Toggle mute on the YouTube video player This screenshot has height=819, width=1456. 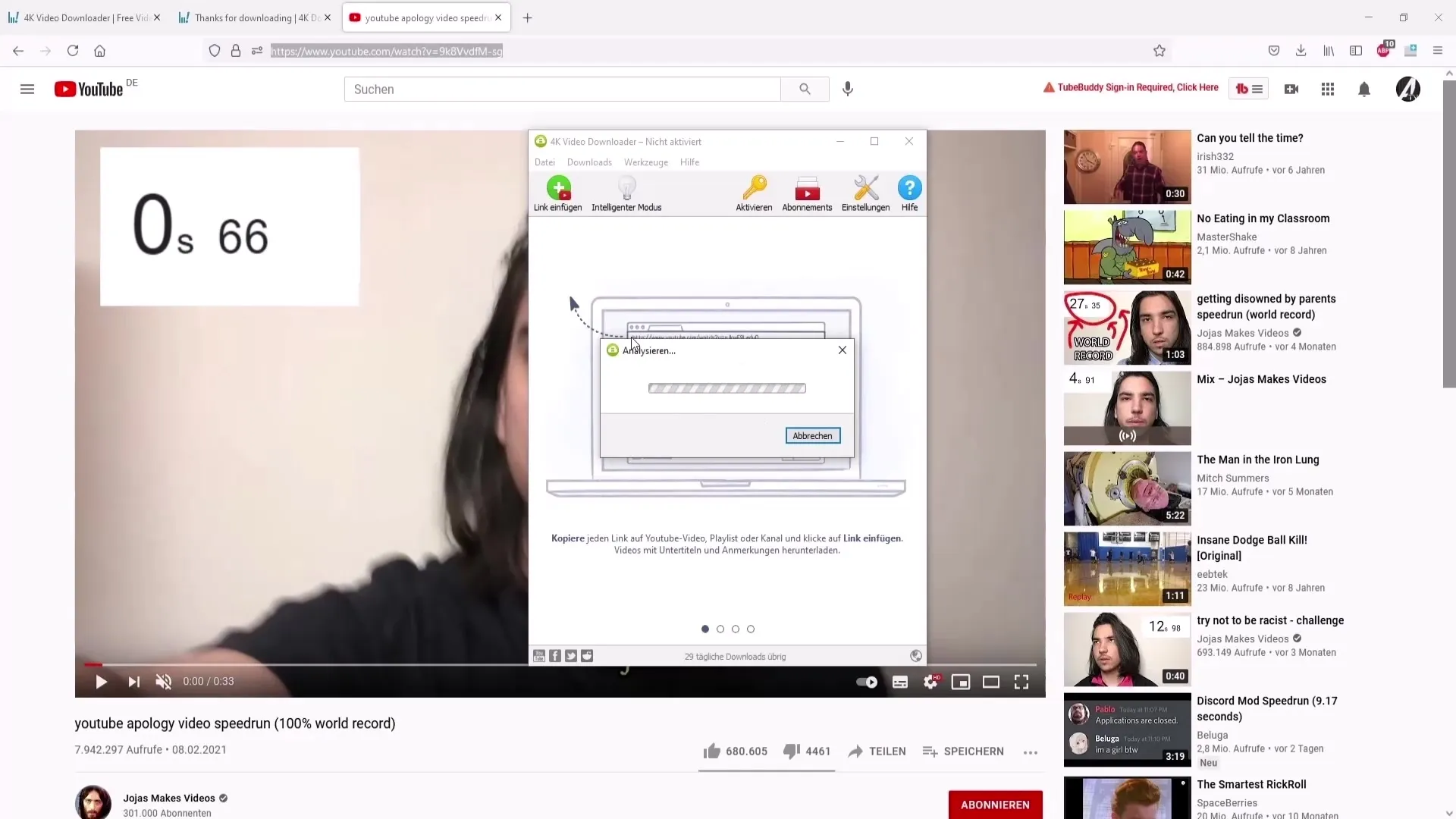(x=163, y=681)
